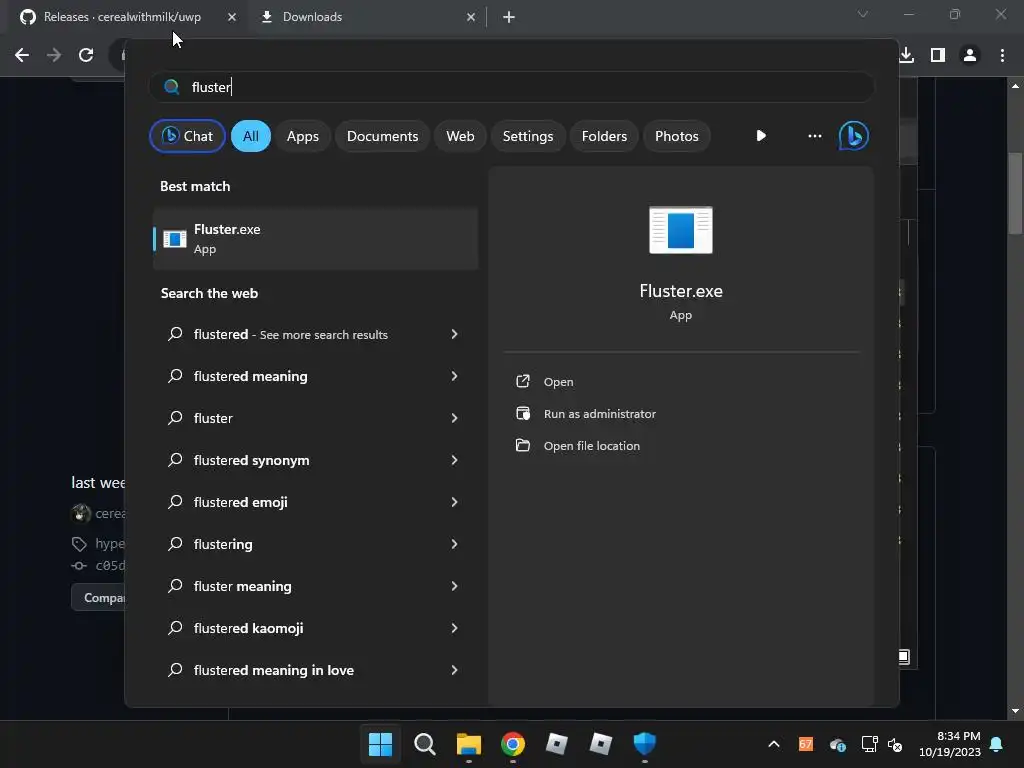Switch to the Settings filter
The width and height of the screenshot is (1024, 768).
528,136
